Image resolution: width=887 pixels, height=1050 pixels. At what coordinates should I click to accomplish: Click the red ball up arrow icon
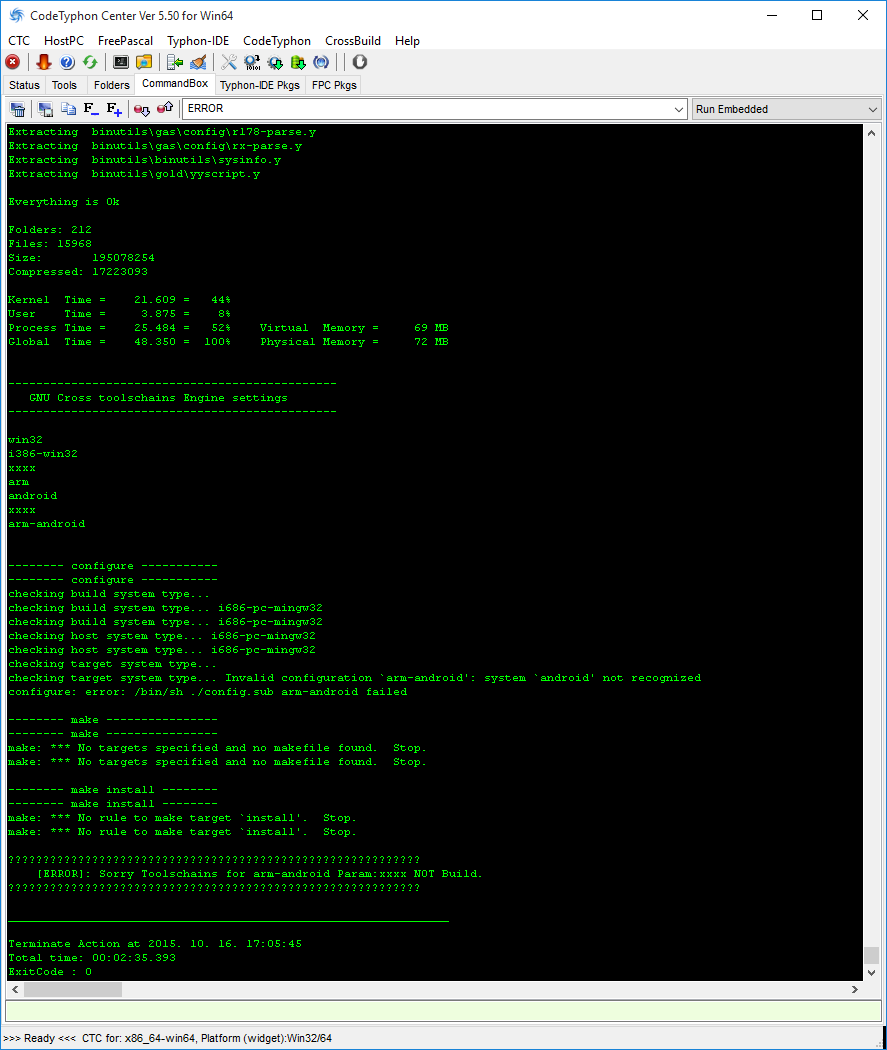(165, 108)
